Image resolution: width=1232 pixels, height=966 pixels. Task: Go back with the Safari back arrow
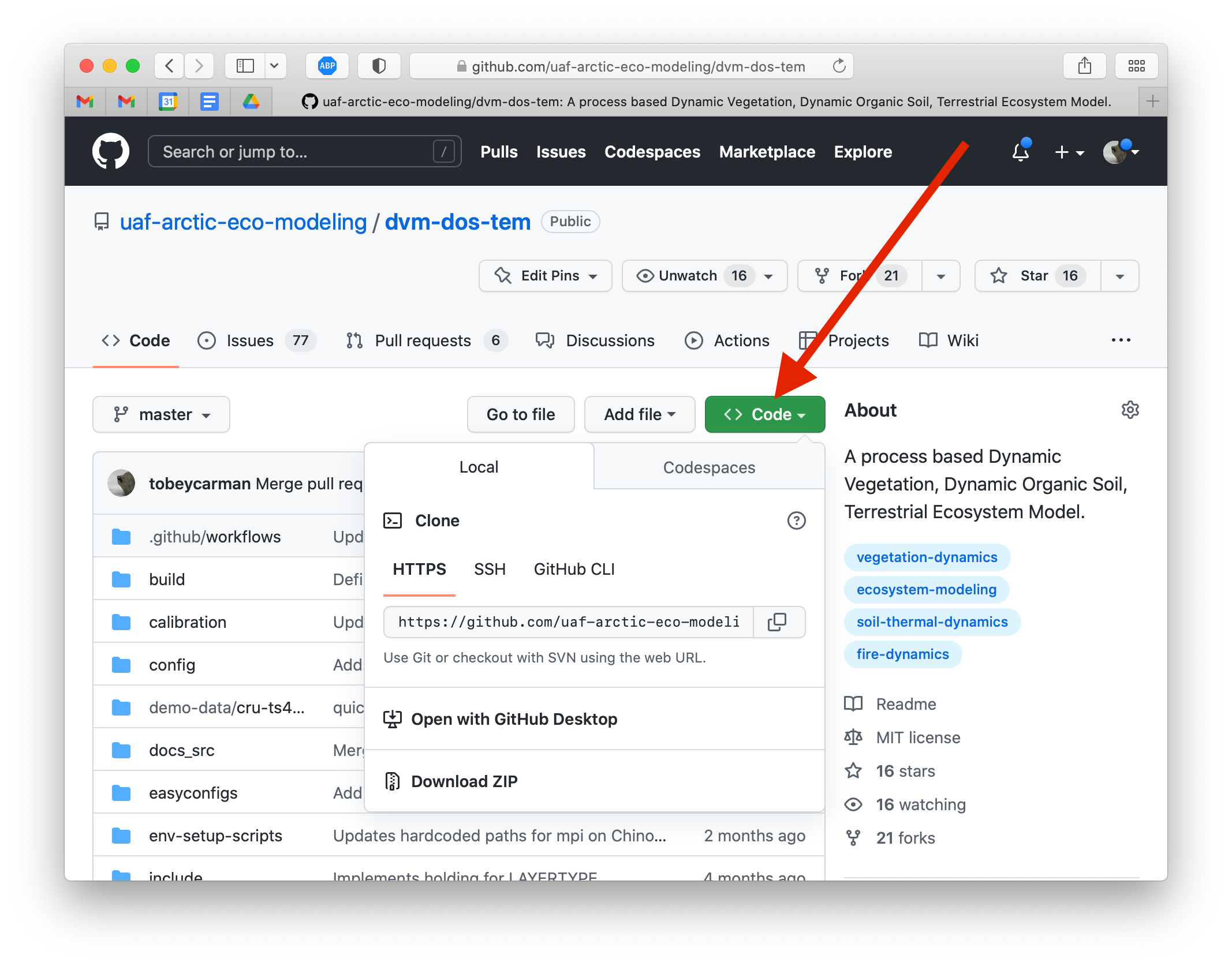coord(169,66)
